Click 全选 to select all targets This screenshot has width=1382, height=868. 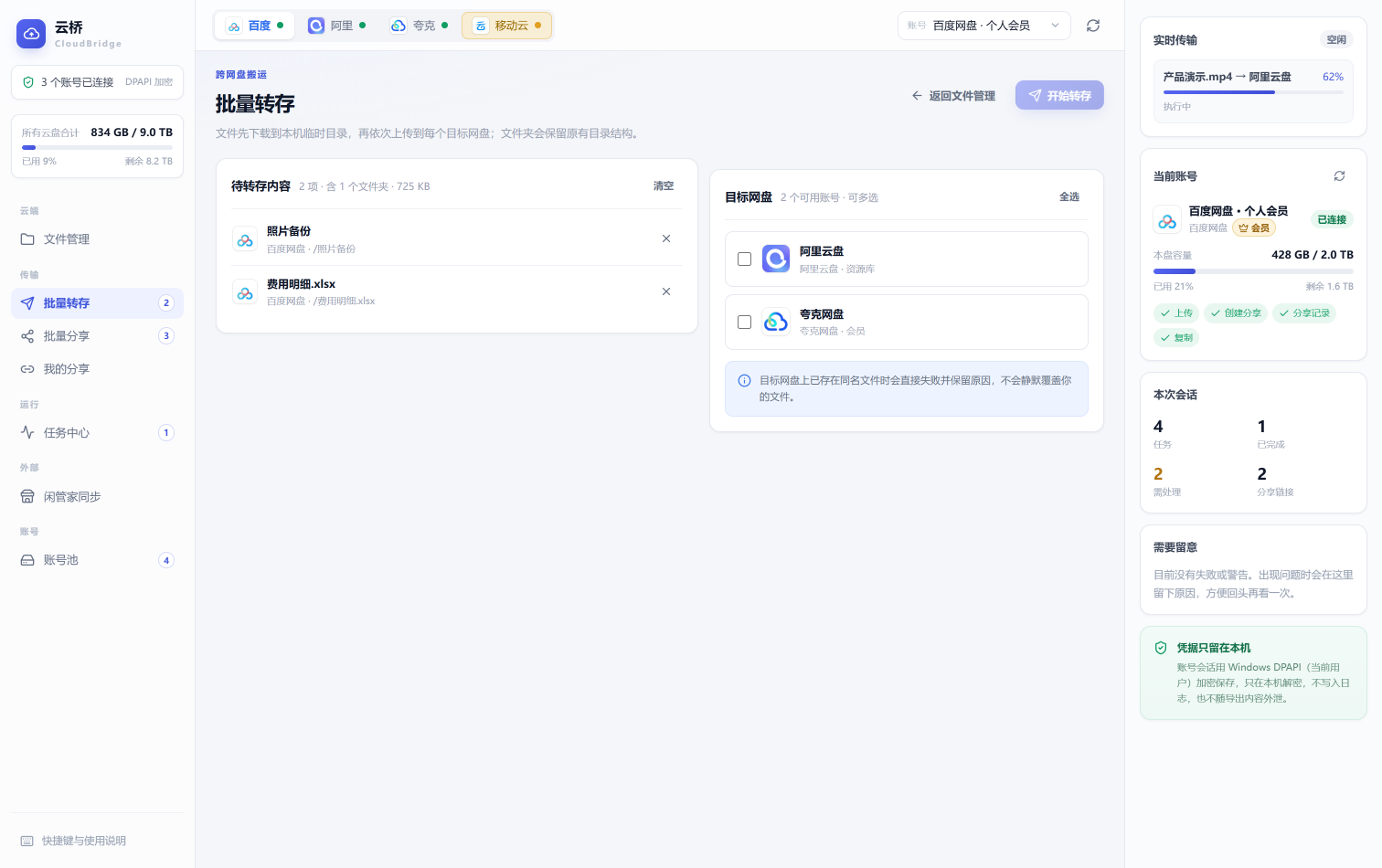pyautogui.click(x=1069, y=197)
